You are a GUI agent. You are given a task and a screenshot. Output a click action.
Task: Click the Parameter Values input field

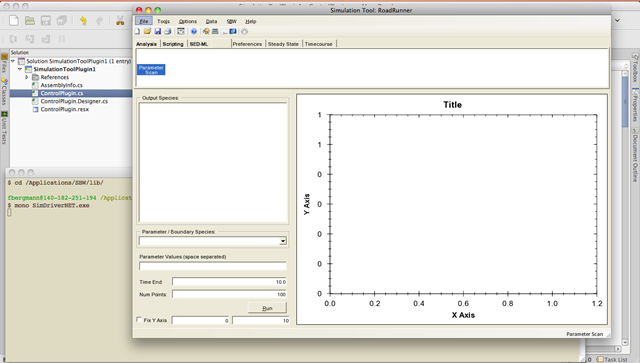coord(213,266)
